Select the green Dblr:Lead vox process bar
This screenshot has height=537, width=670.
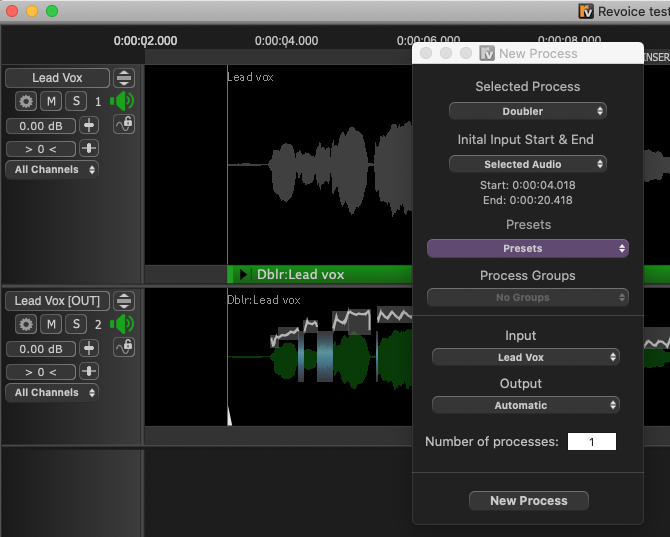[x=320, y=274]
